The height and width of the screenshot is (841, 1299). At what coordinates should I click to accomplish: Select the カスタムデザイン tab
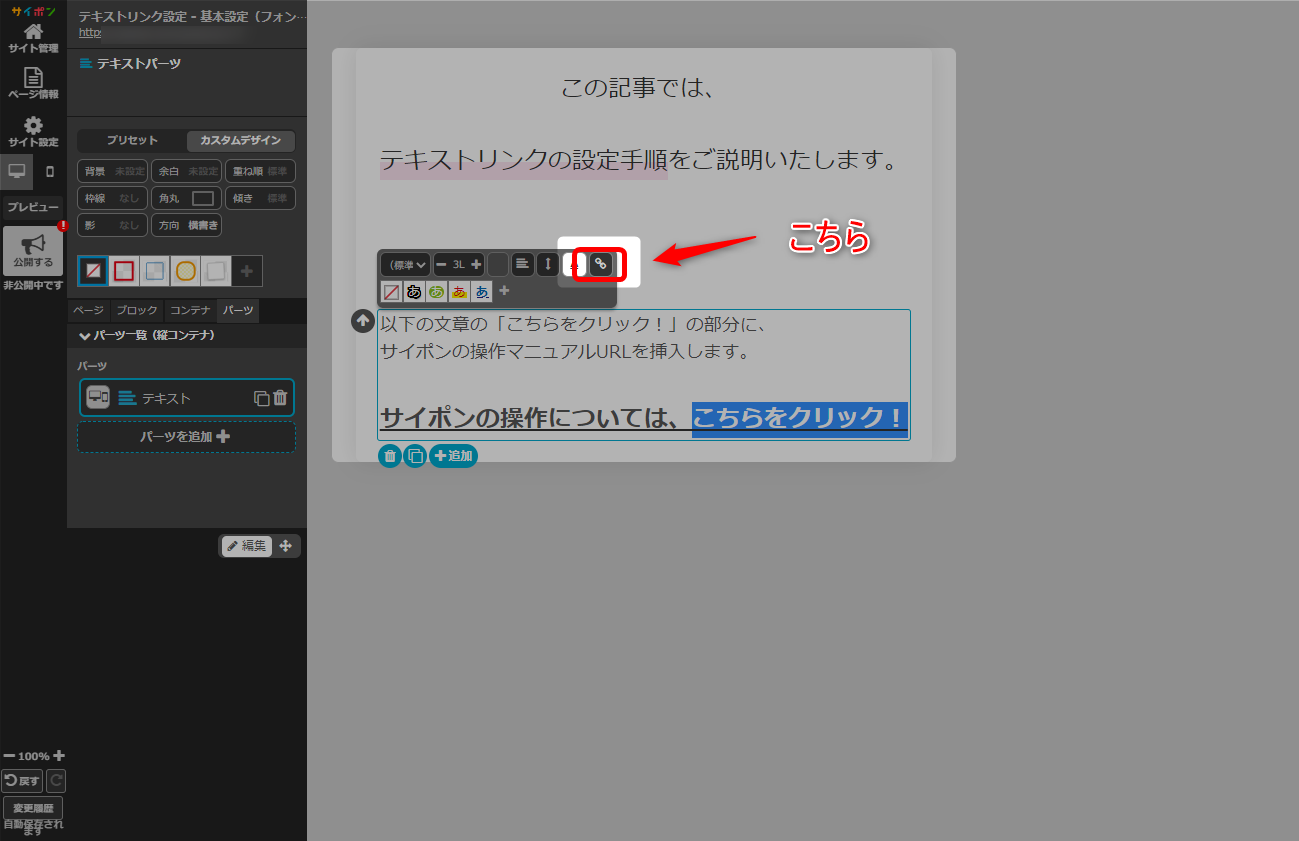click(240, 141)
